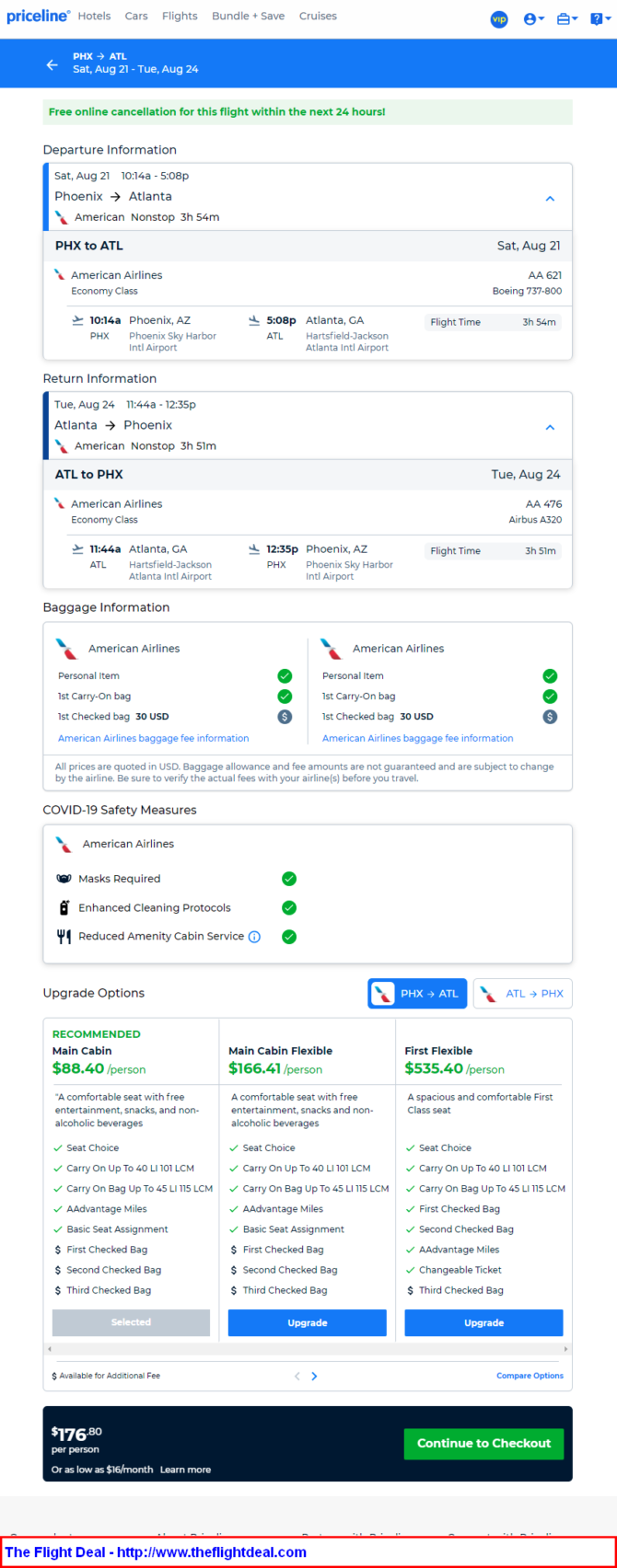This screenshot has width=617, height=1568.
Task: Open the My Trips briefcase icon
Action: click(567, 18)
